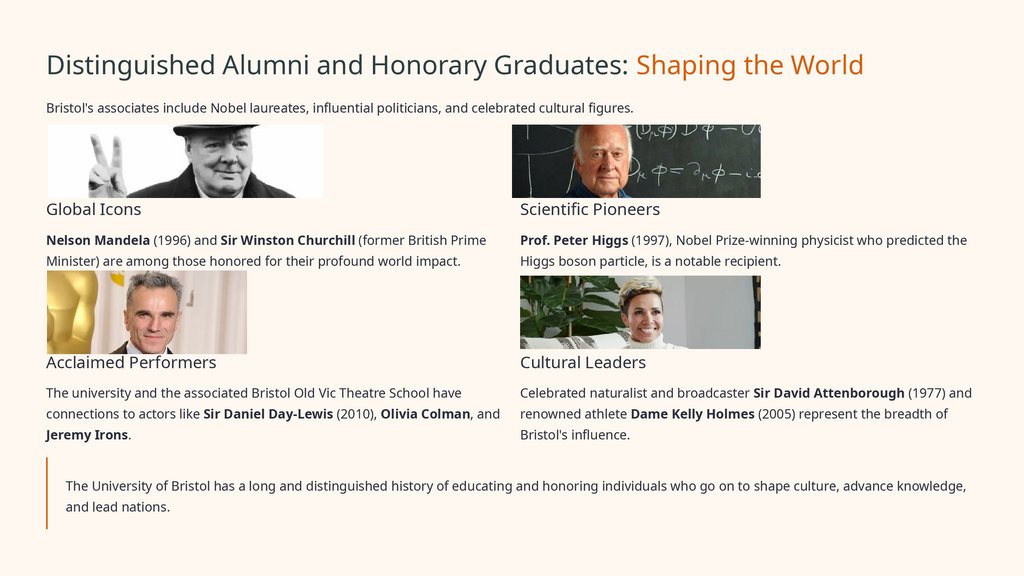Select the "Global Icons" heading
1024x576 pixels.
pyautogui.click(x=93, y=210)
